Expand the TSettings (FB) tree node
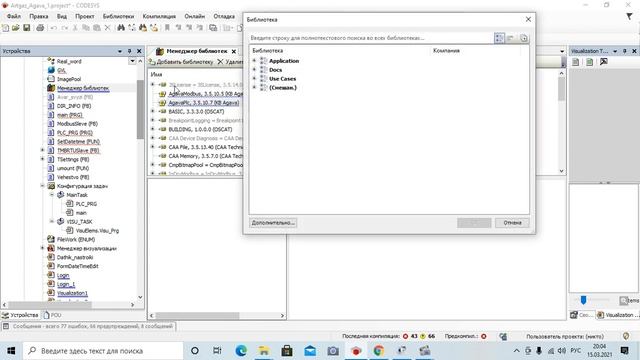This screenshot has height=360, width=640. 42,159
